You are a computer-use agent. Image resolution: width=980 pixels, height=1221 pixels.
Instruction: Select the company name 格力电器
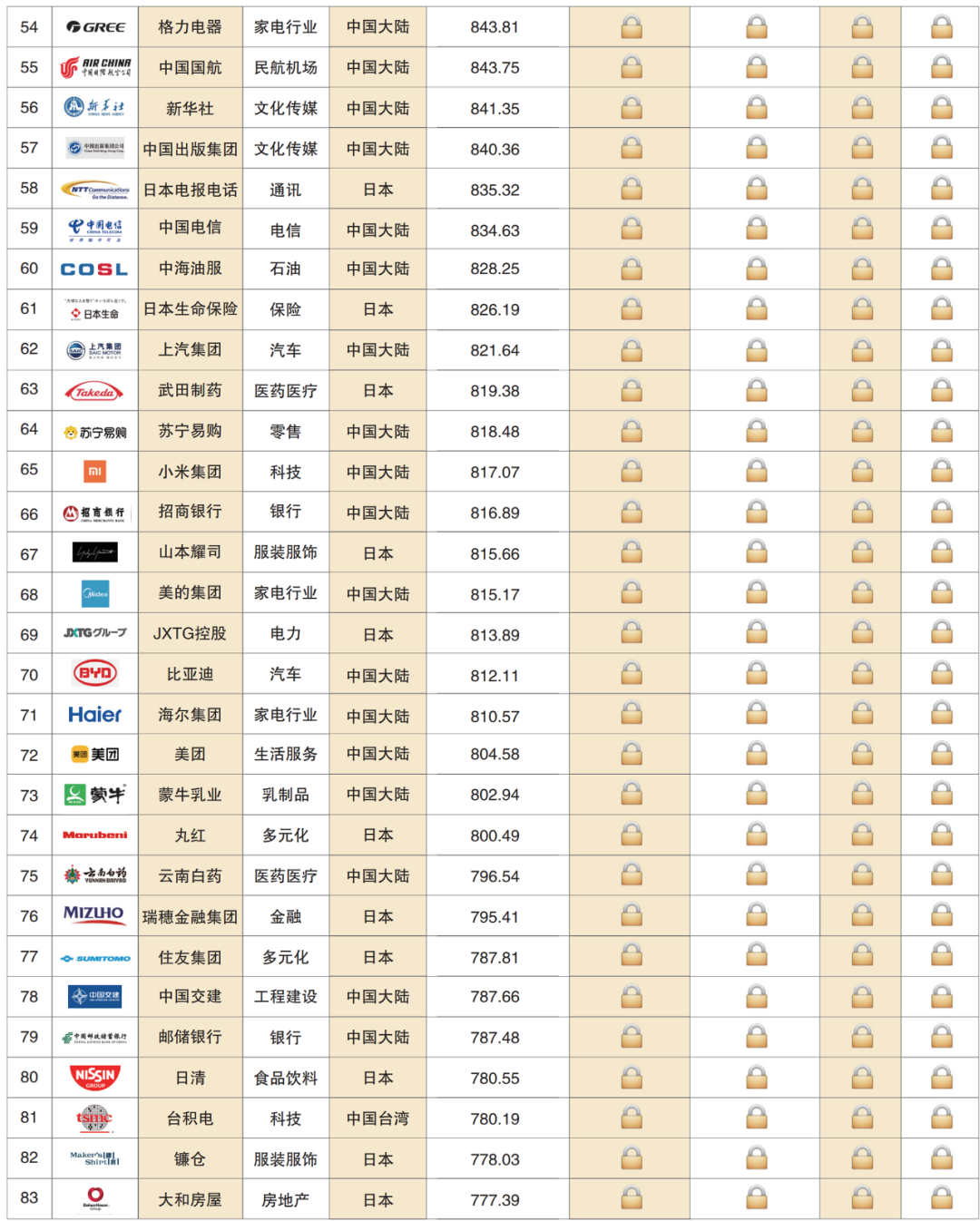point(190,27)
